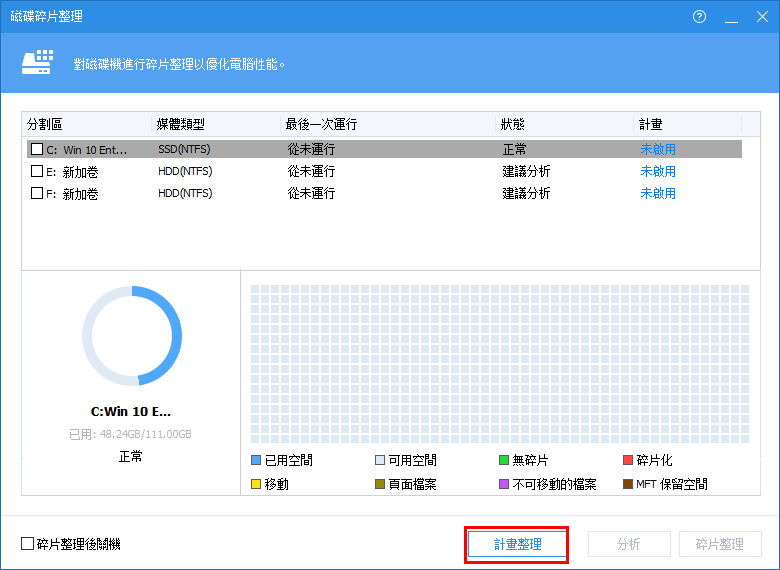
Task: Check the F: 新加卷 partition checkbox
Action: coord(37,193)
